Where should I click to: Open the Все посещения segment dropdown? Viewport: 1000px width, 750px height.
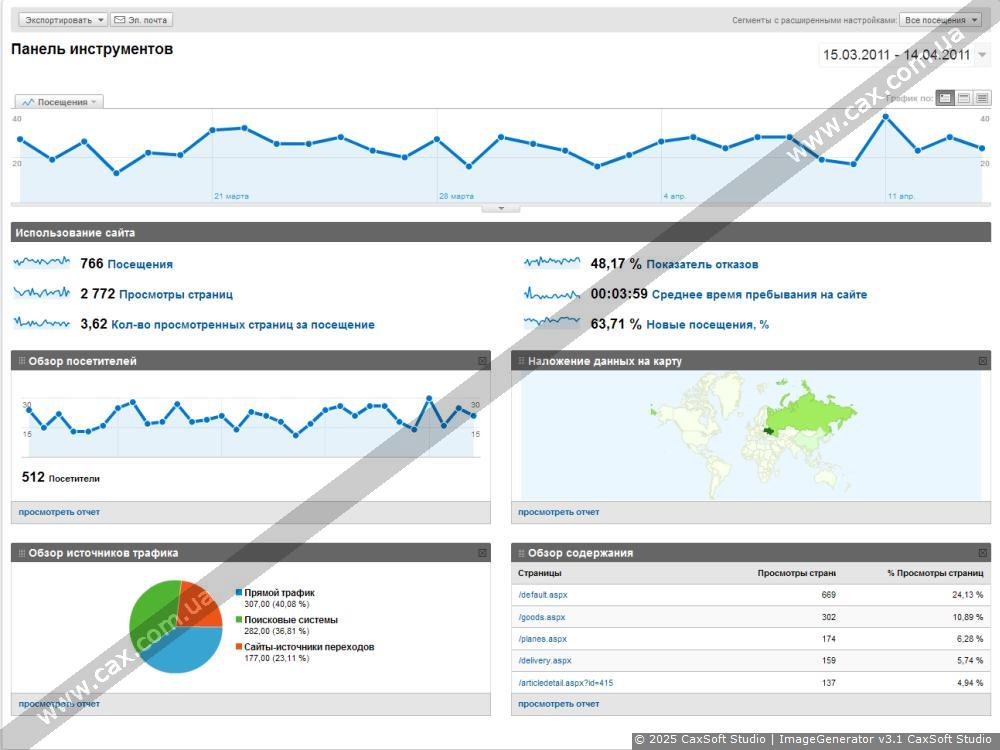point(940,20)
